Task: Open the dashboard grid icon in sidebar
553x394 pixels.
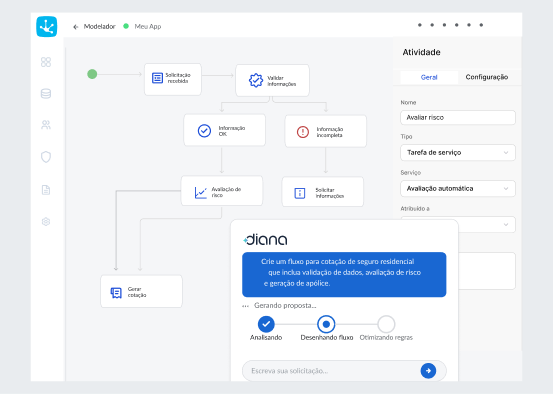Action: coord(46,62)
